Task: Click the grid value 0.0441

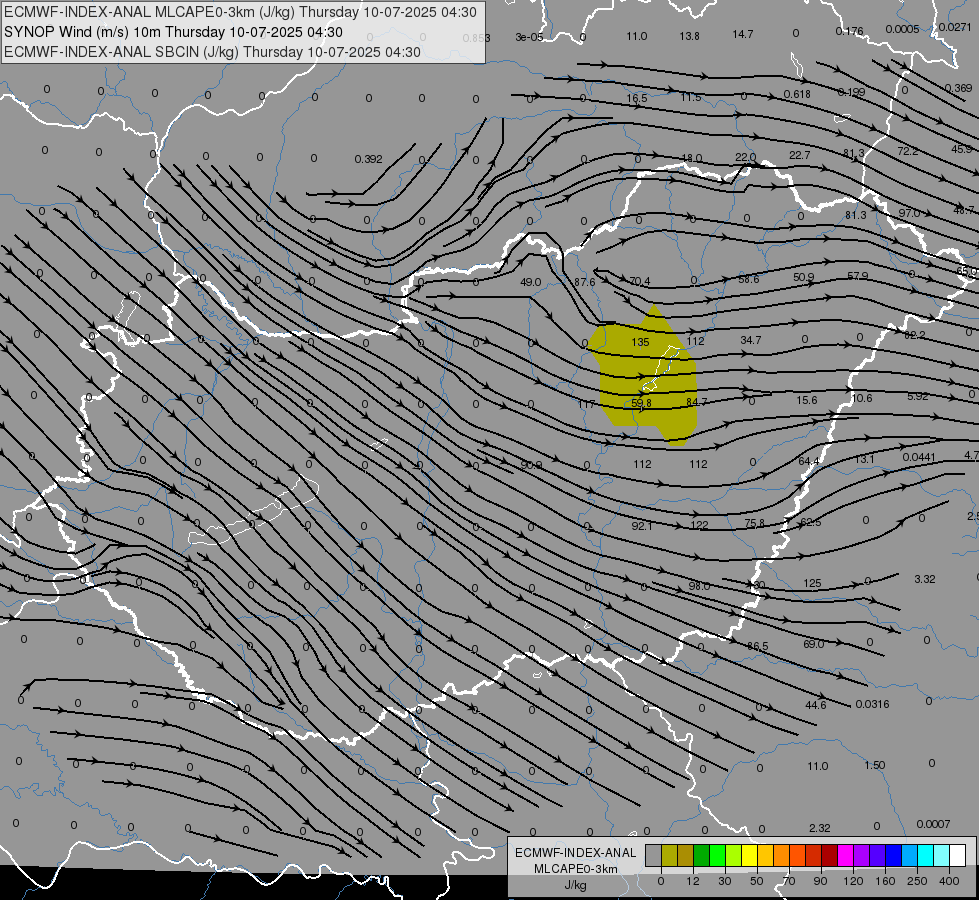Action: click(919, 457)
